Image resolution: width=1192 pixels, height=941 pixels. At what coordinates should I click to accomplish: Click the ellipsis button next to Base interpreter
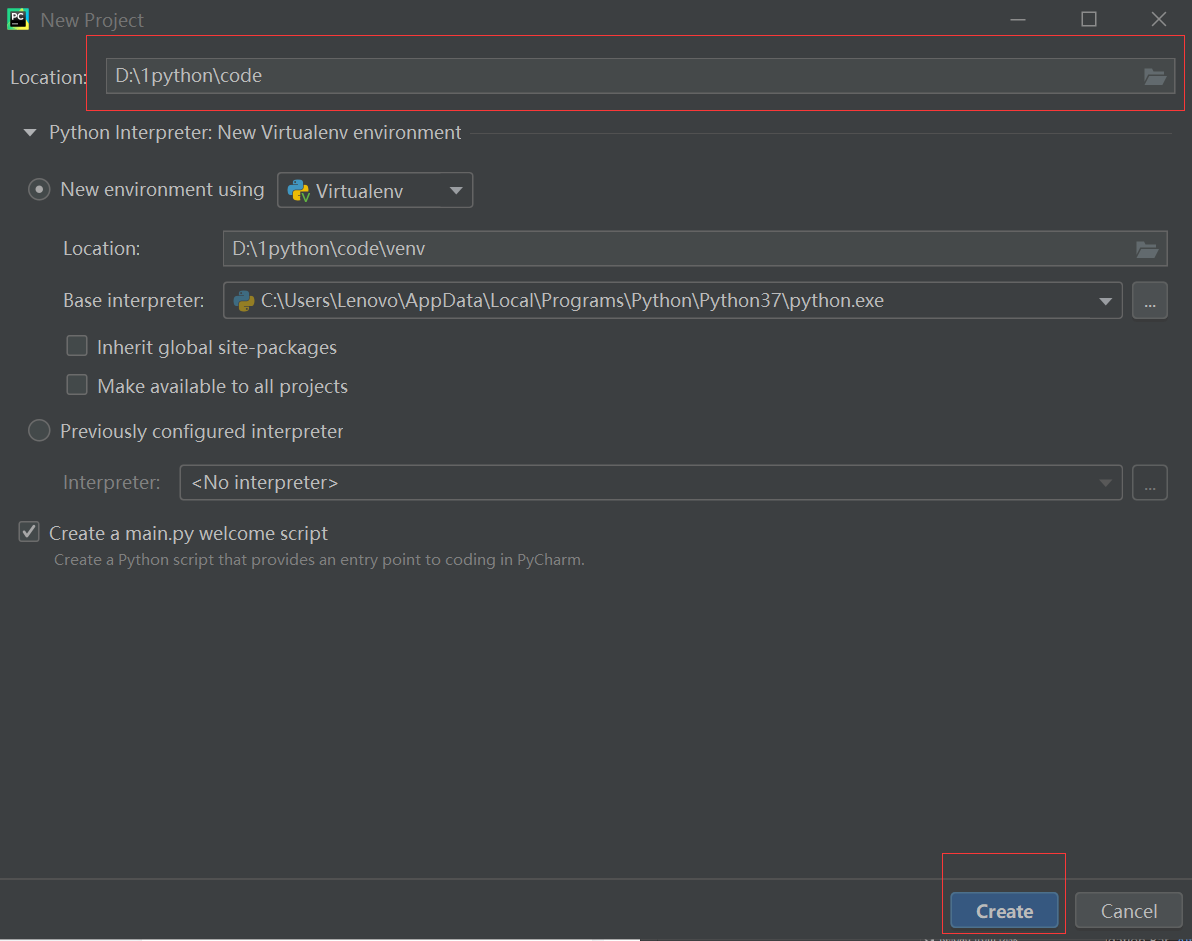pos(1149,300)
